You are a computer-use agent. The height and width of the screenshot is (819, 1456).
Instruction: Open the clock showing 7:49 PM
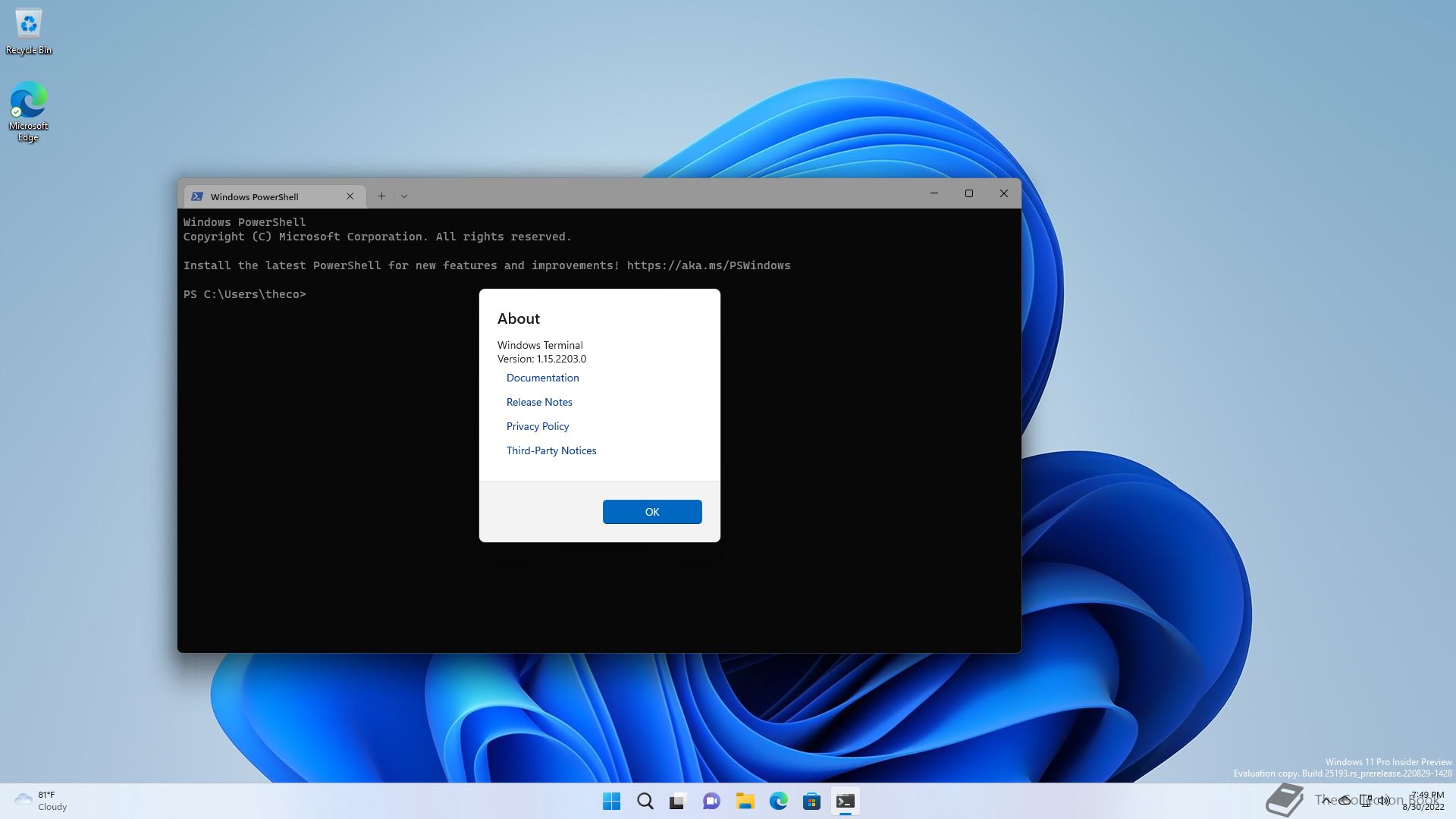coord(1423,801)
